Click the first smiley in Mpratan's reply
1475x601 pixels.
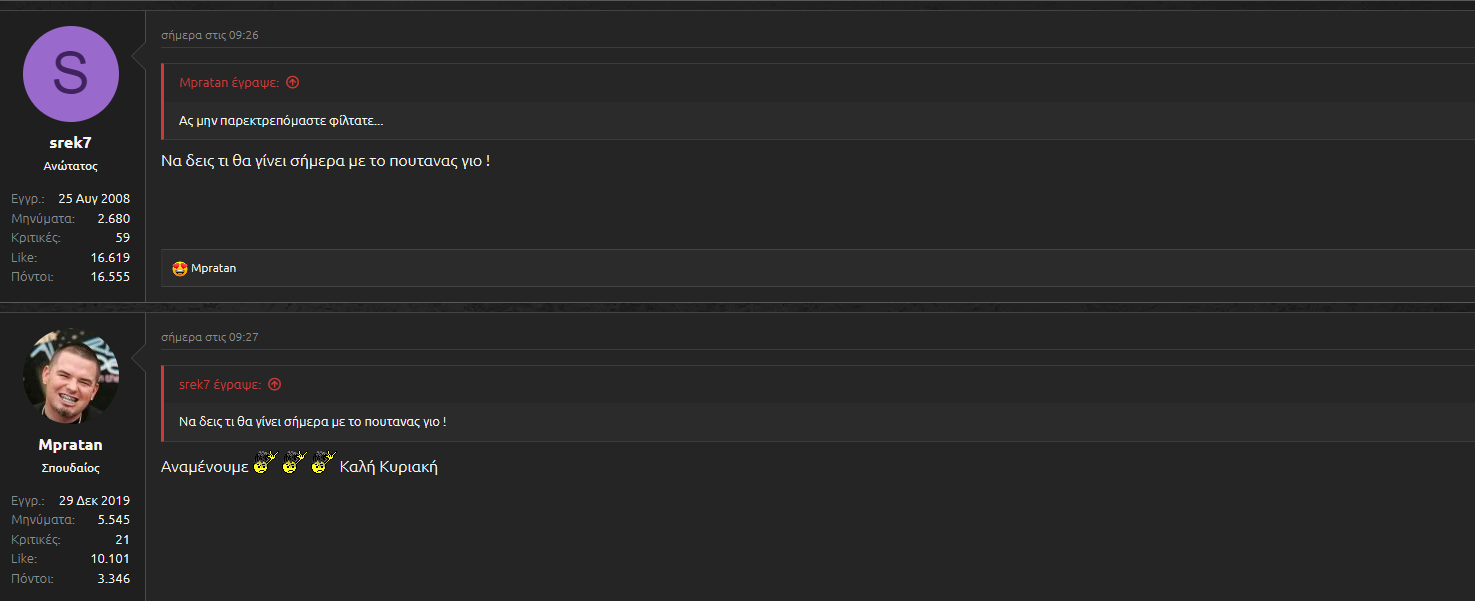(x=264, y=463)
